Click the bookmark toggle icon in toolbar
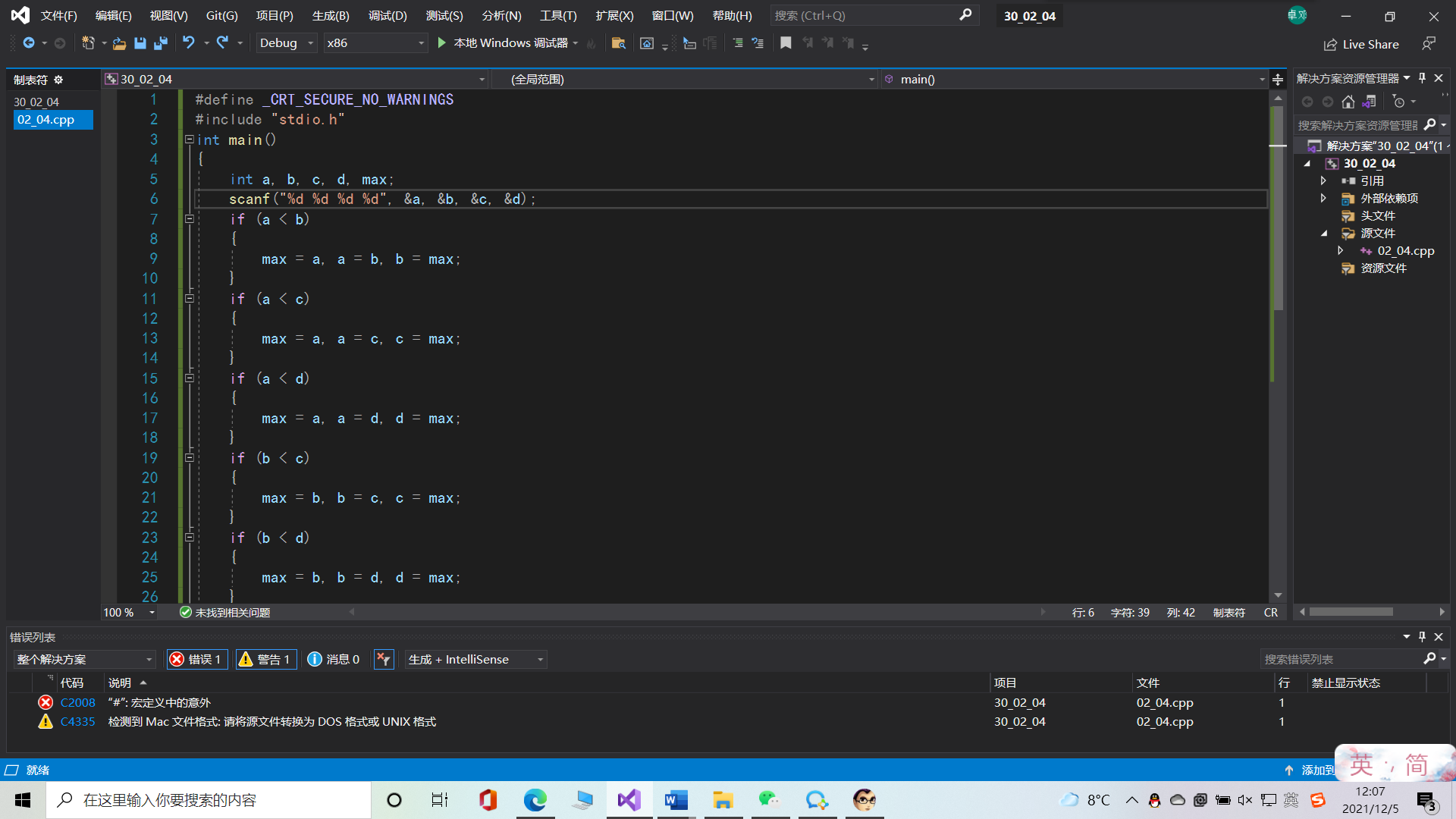 786,43
